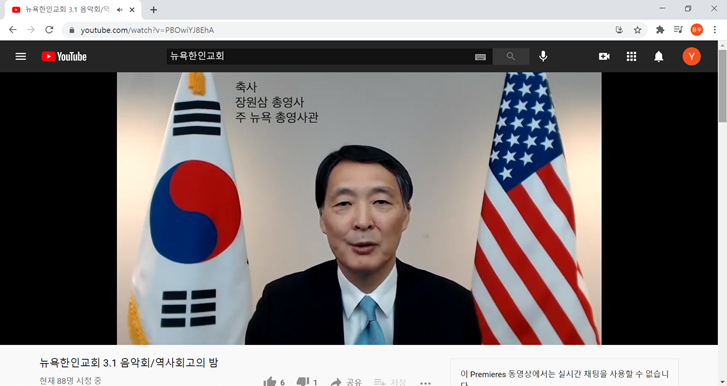Share the video via 공유 button
Screen dimensions: 727x386
click(x=346, y=382)
